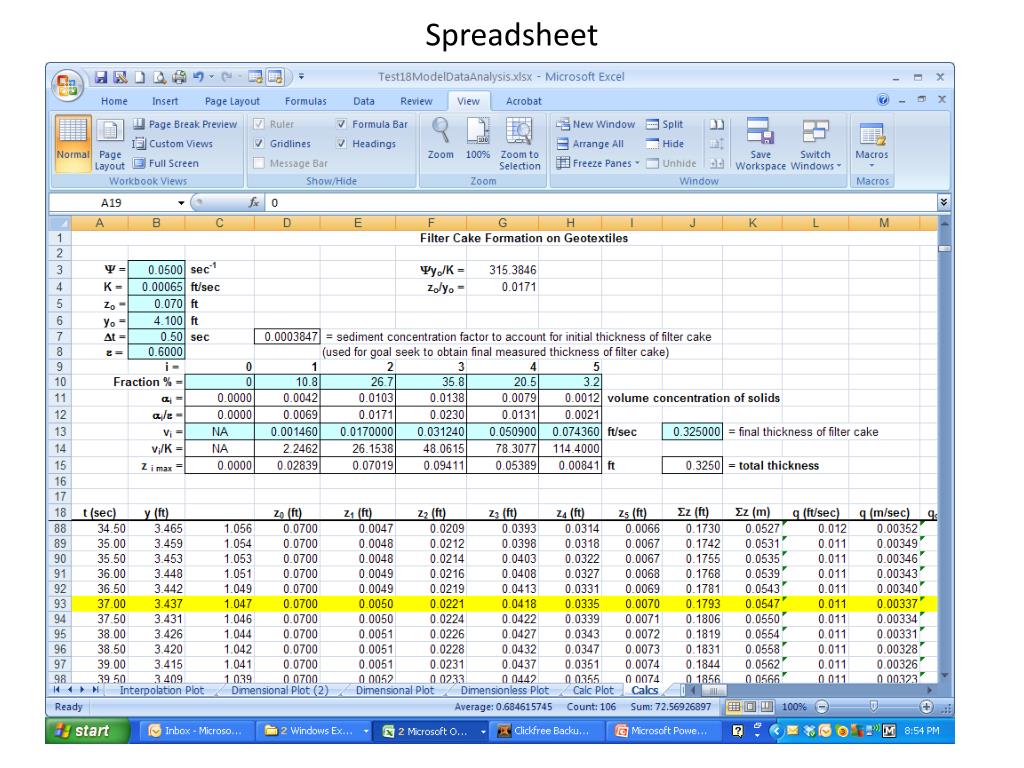This screenshot has height=768, width=1024.
Task: Save the workbook from Quick Access Toolbar
Action: pos(101,77)
